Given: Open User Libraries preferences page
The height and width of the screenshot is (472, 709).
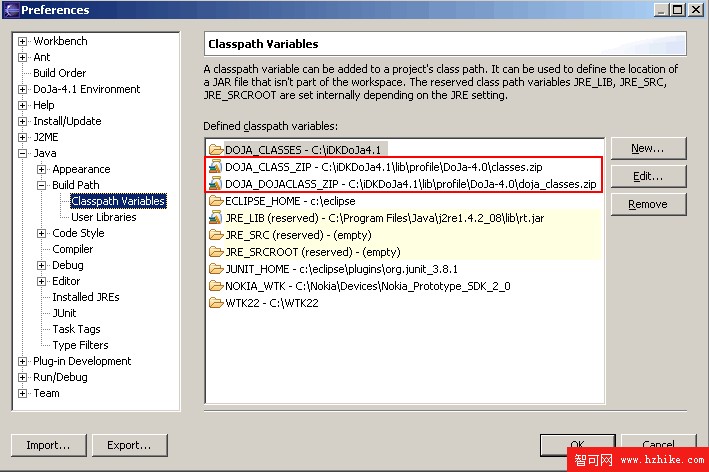Looking at the screenshot, I should tap(104, 217).
